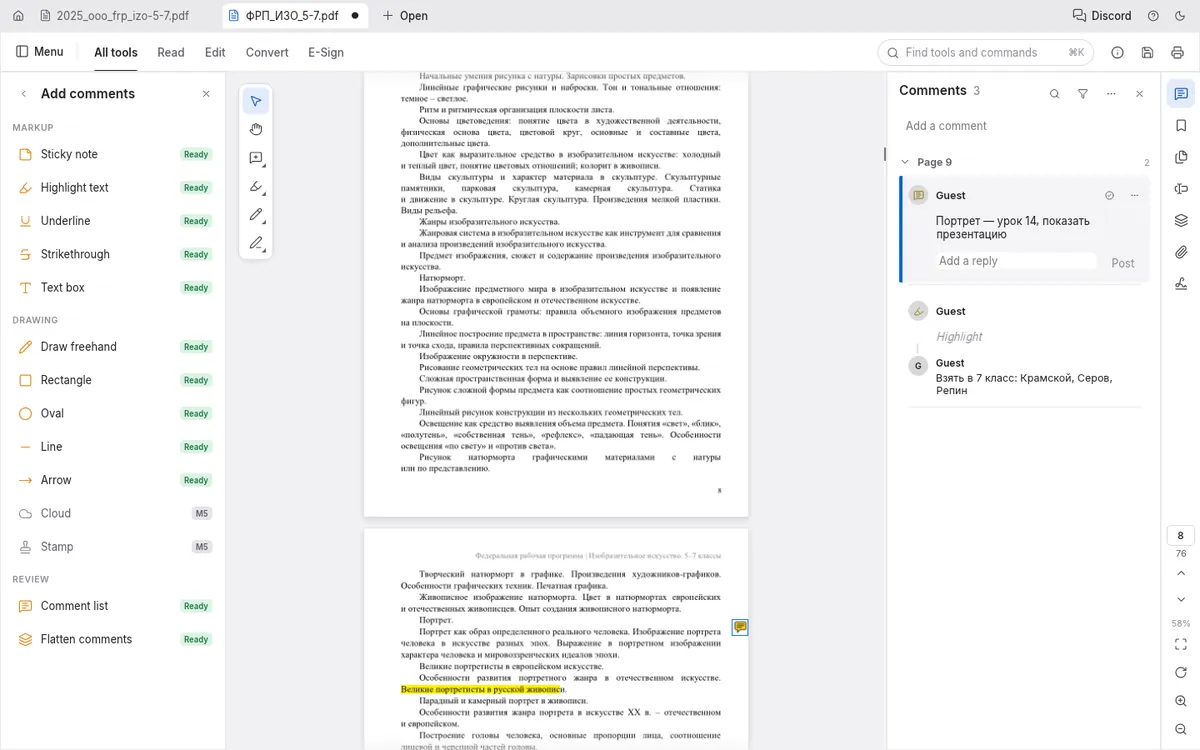
Task: Open the Menu button
Action: [40, 52]
